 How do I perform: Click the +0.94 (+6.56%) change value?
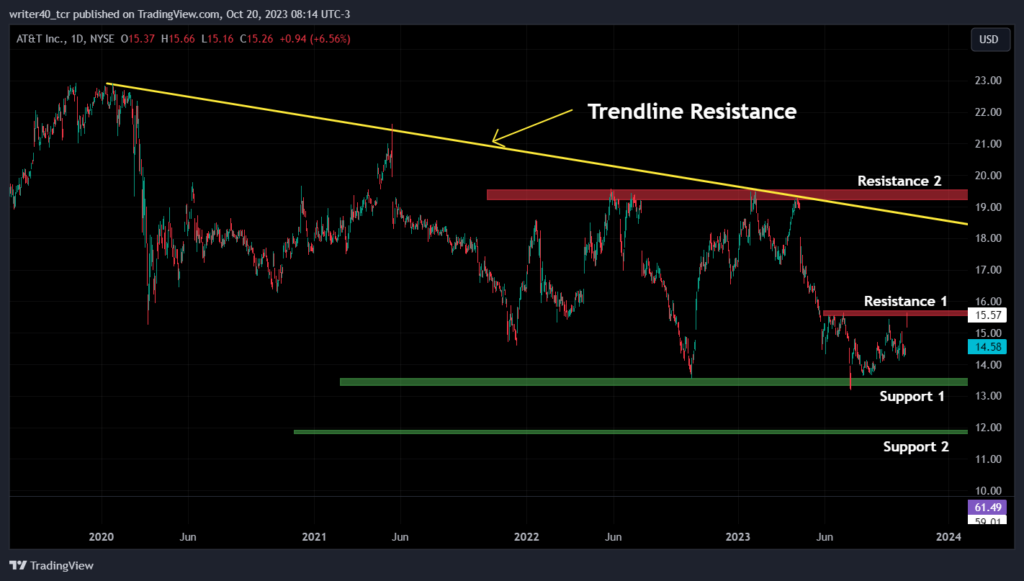tap(315, 39)
